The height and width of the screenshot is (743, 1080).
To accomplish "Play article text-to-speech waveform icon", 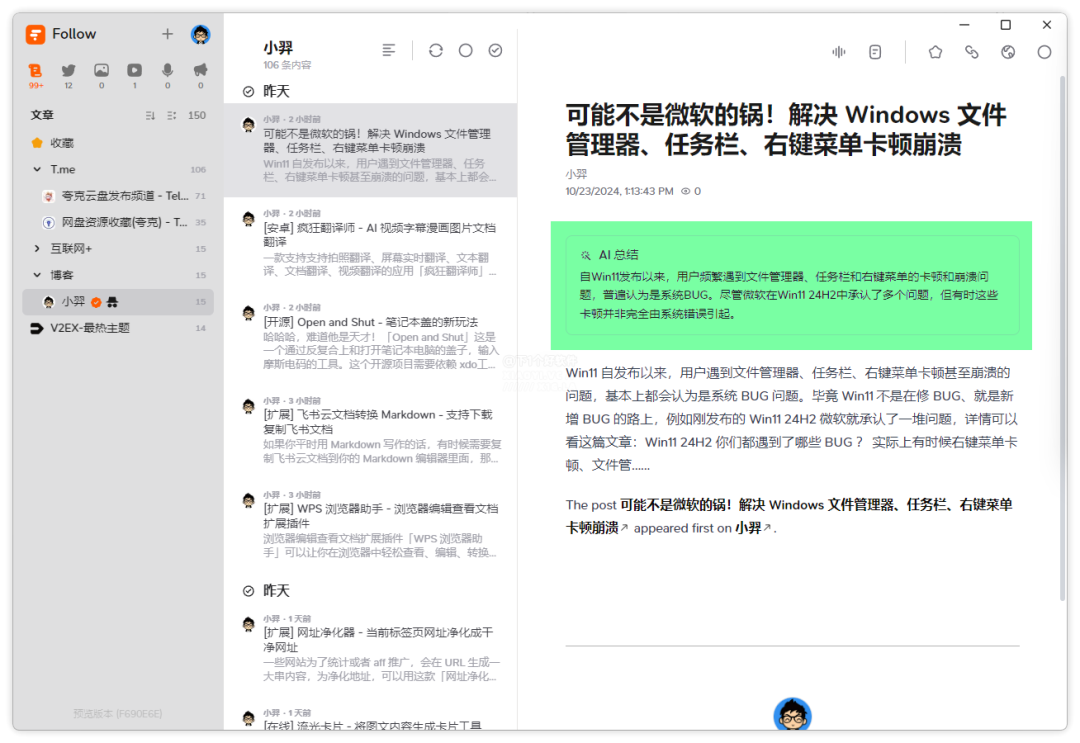I will 838,52.
